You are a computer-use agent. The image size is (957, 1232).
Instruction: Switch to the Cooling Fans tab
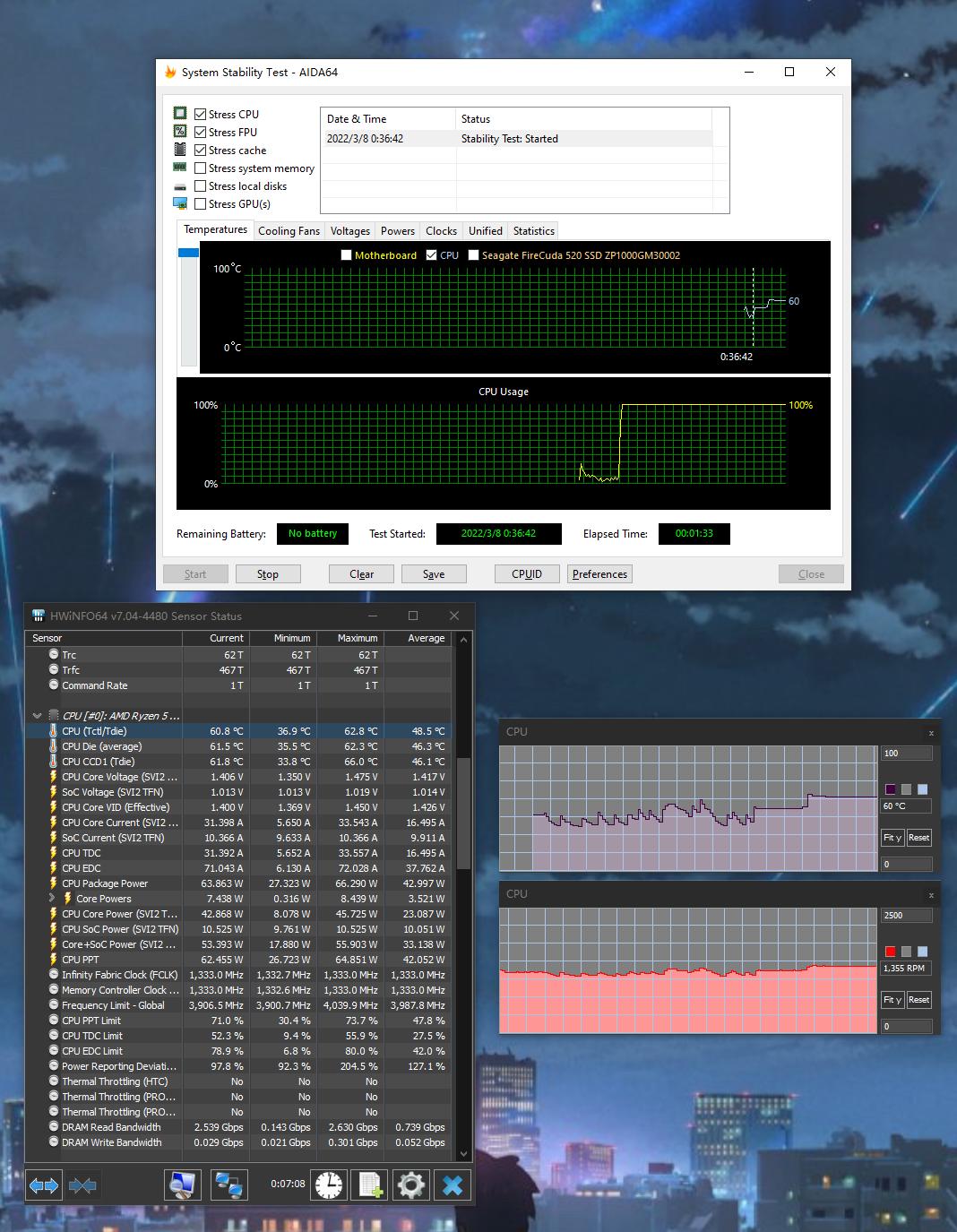click(289, 231)
